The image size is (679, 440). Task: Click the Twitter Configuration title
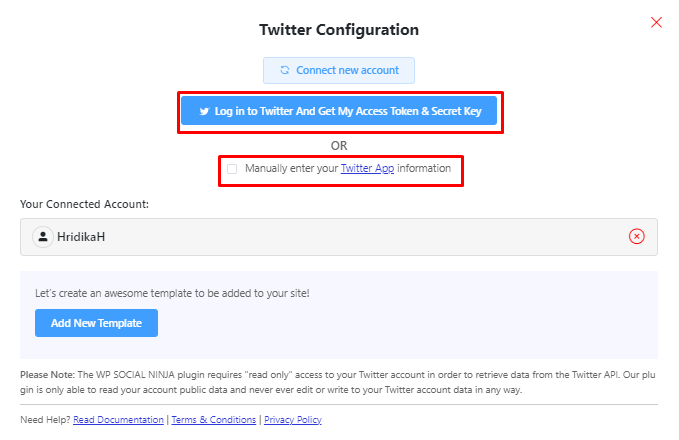coord(339,29)
